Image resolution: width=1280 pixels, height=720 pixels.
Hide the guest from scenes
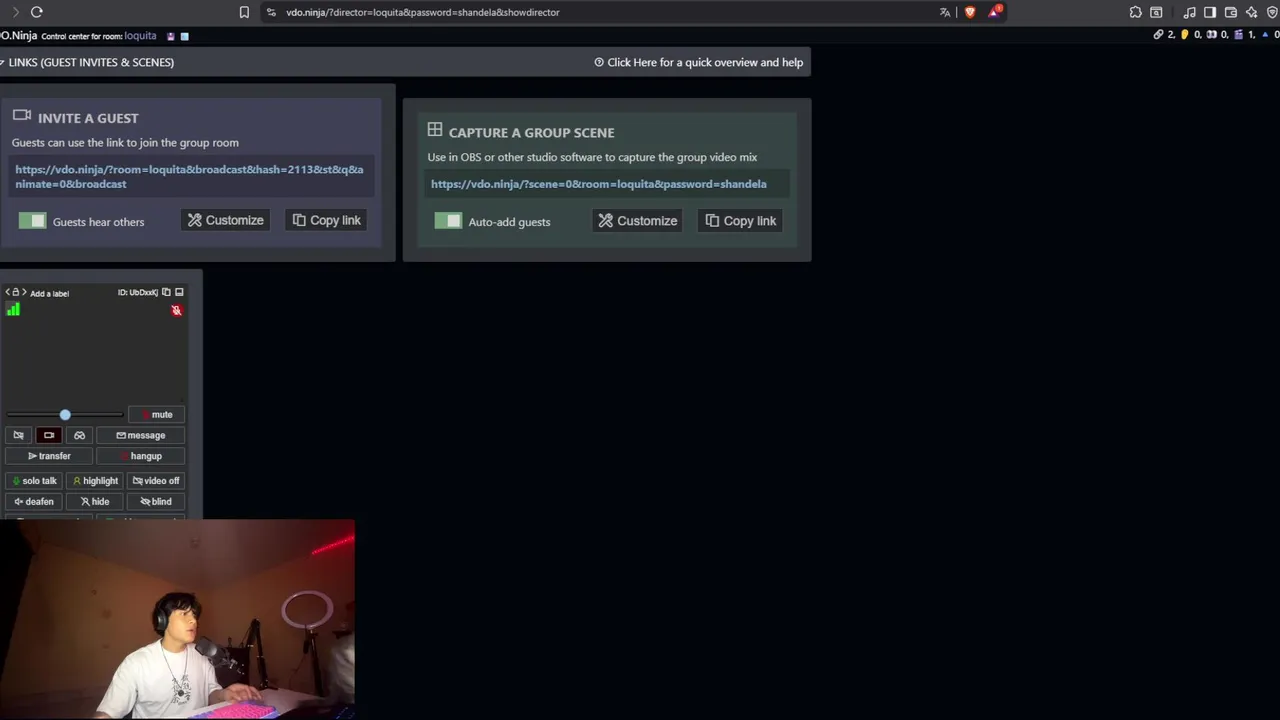pos(95,502)
